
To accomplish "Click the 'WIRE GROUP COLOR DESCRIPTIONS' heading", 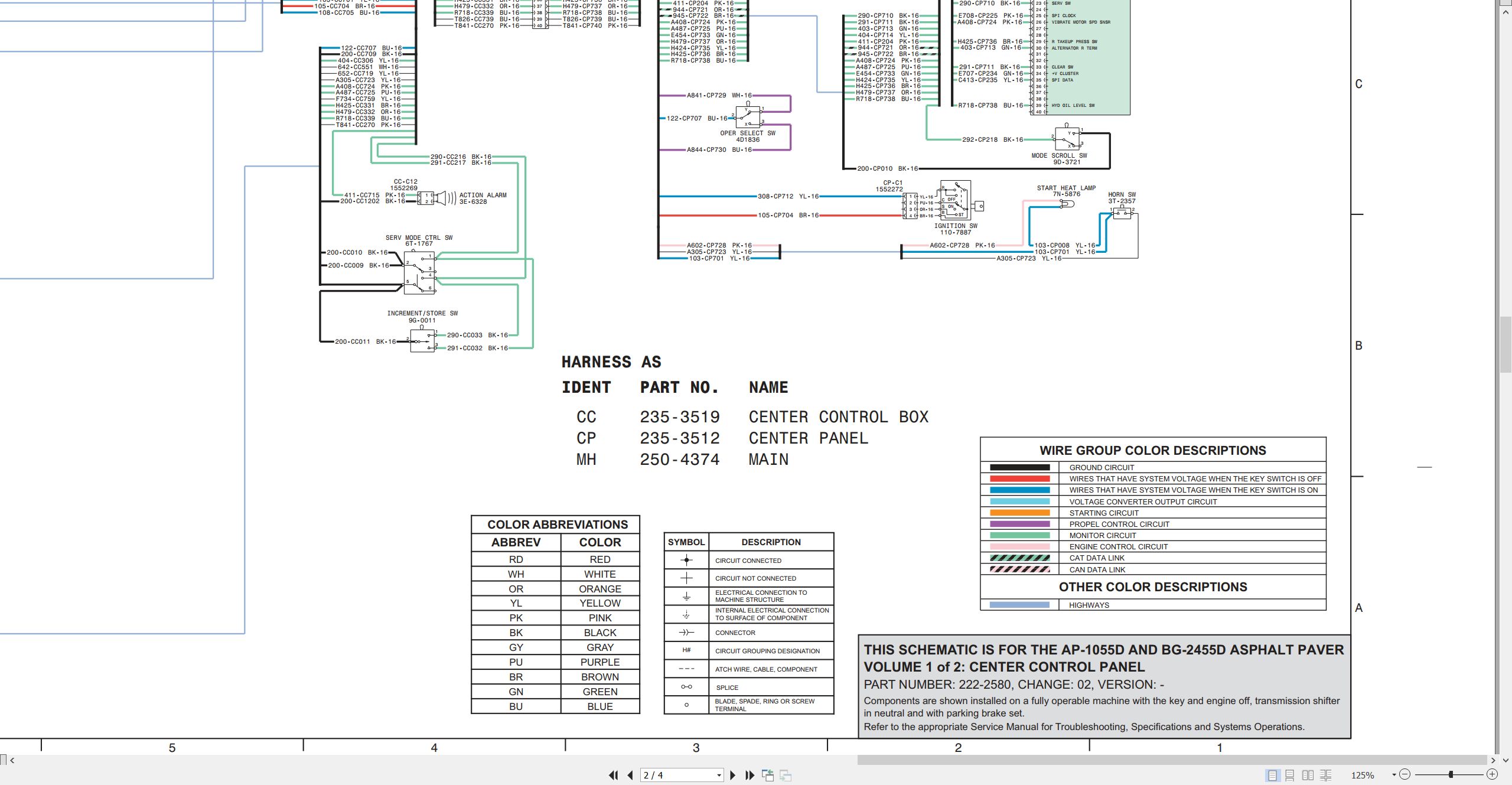I will [x=1153, y=450].
